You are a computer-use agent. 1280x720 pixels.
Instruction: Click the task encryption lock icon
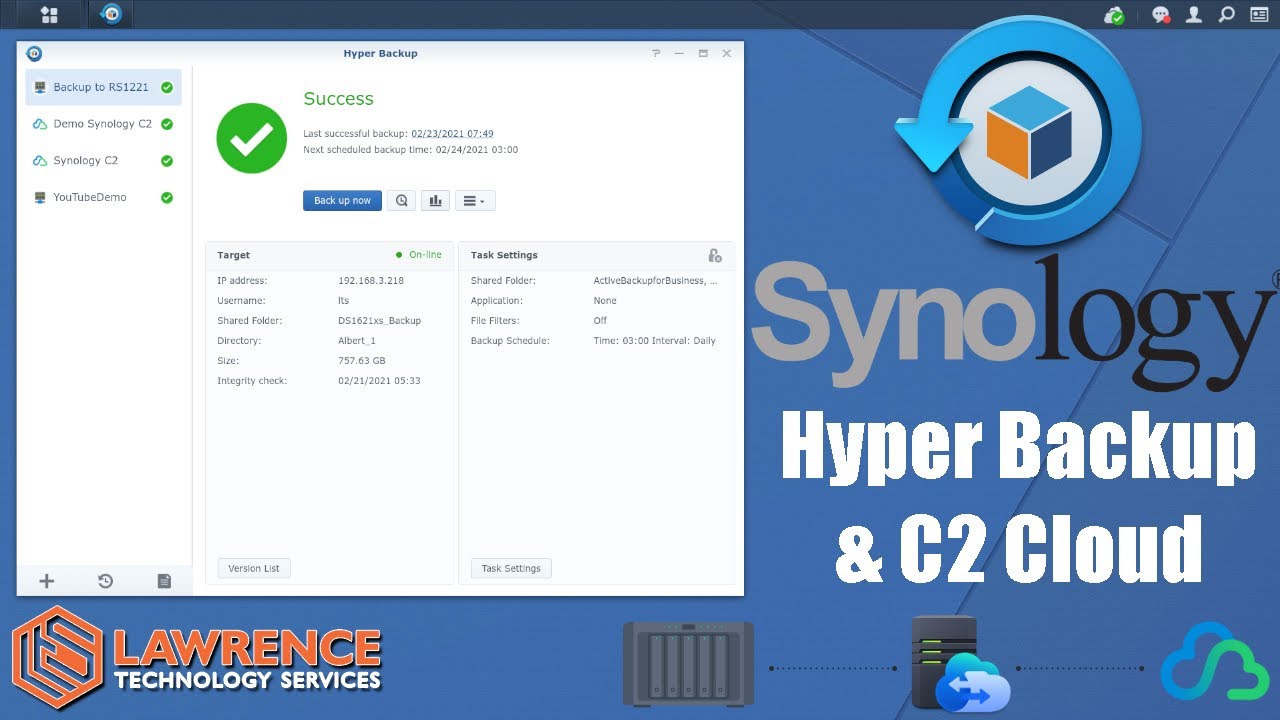(714, 256)
